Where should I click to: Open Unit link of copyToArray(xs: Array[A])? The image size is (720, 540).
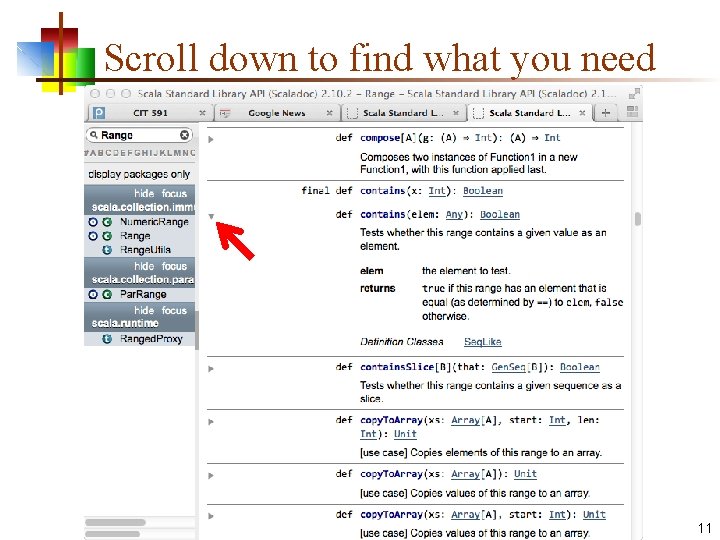coord(525,474)
